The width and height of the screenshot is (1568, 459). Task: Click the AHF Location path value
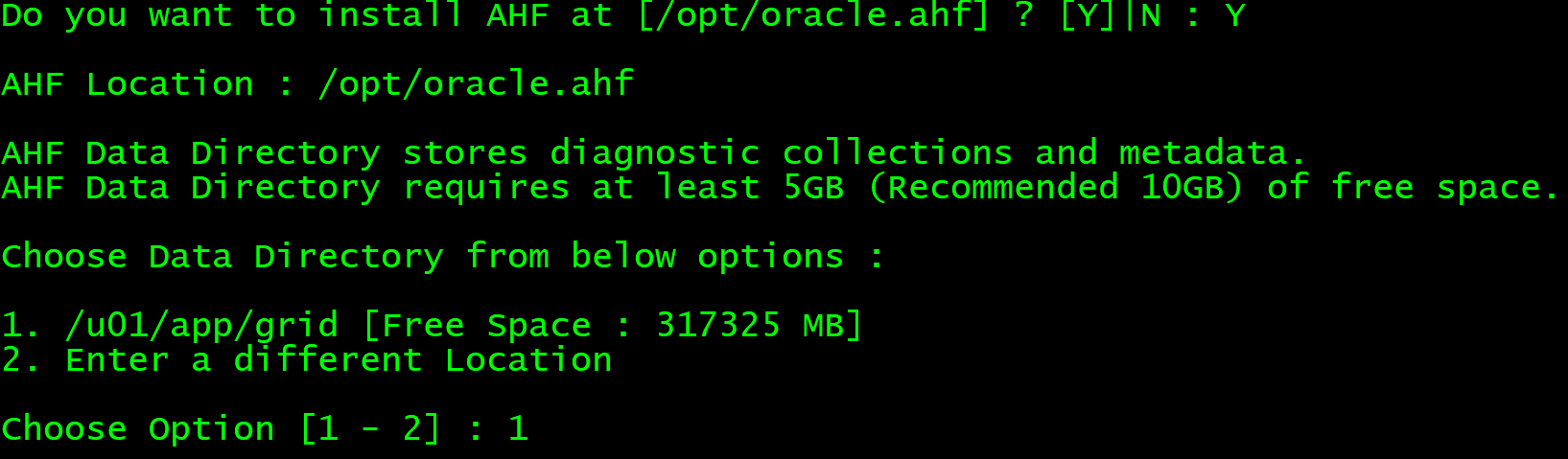point(476,84)
